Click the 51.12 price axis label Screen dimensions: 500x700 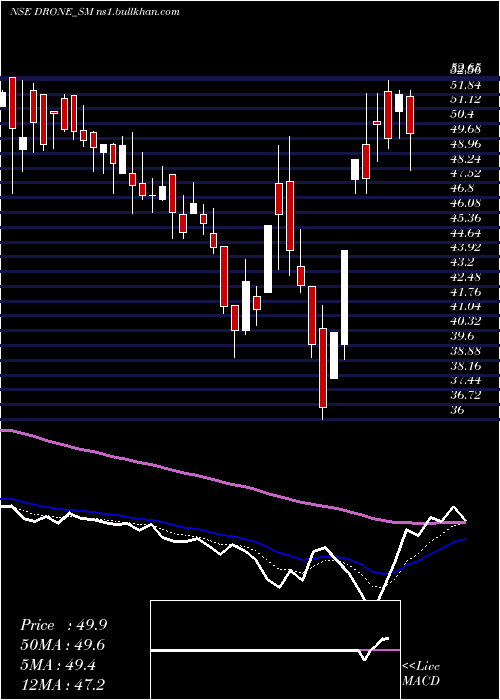(x=466, y=100)
